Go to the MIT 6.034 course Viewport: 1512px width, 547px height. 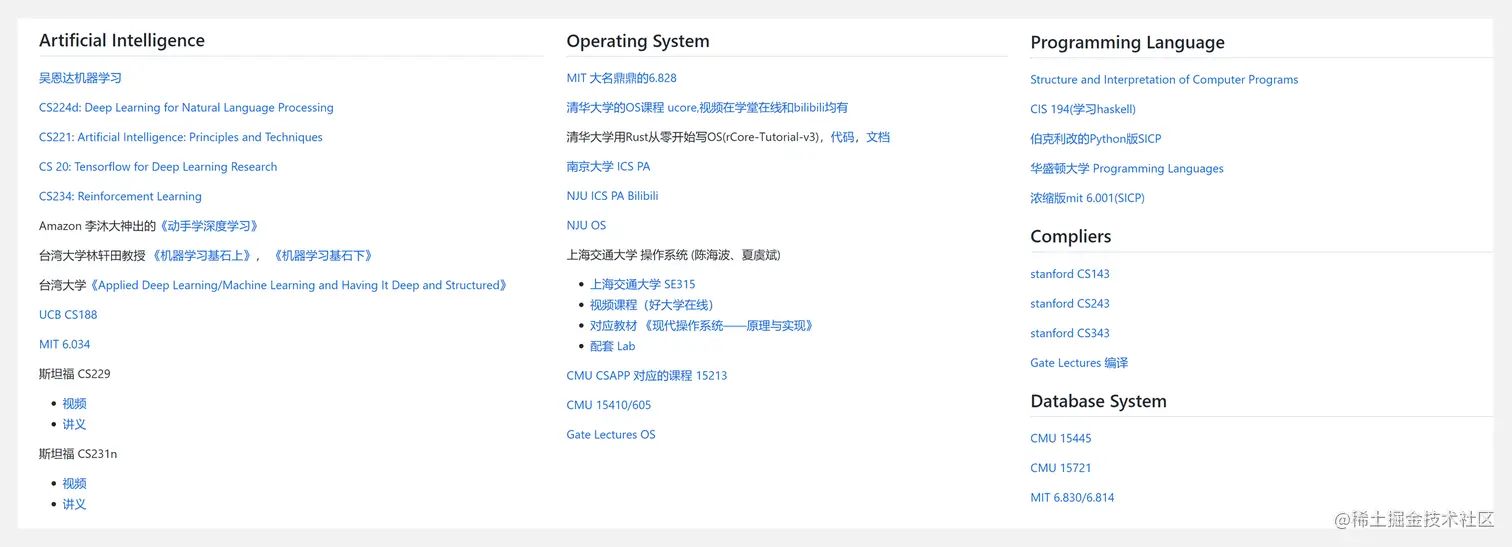click(x=65, y=345)
